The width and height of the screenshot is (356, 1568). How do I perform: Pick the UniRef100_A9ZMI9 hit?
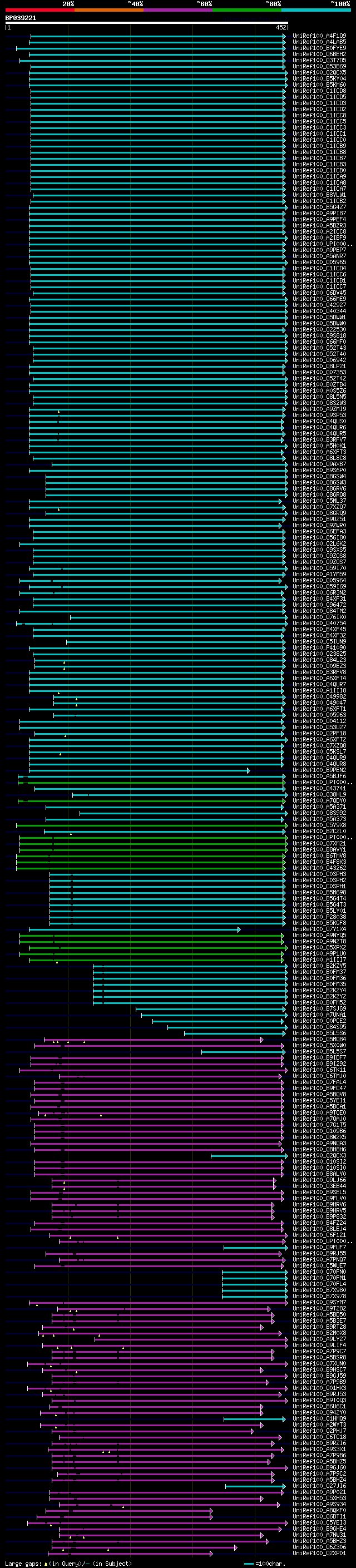319,409
